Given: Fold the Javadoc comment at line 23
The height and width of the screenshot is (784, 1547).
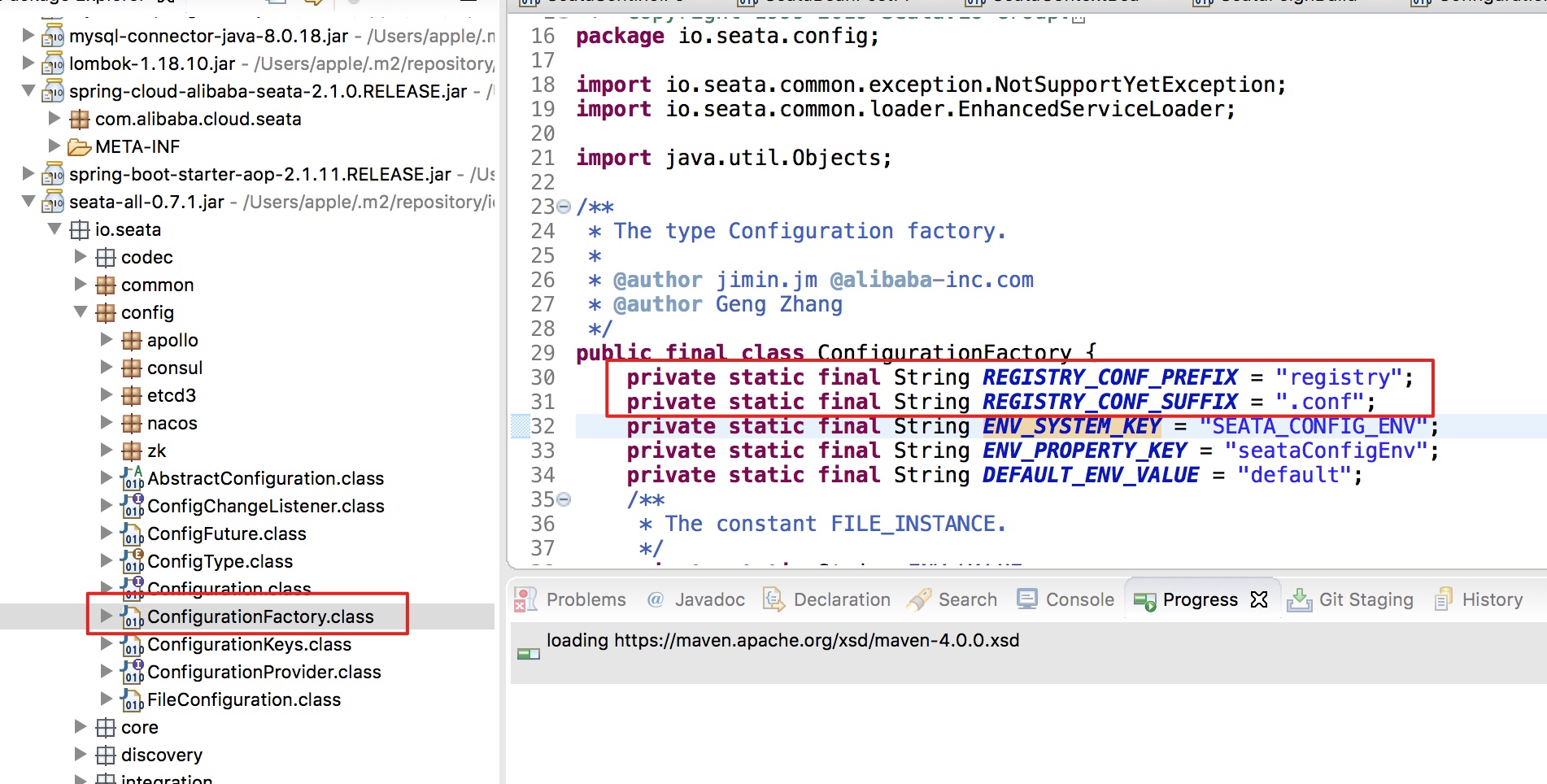Looking at the screenshot, I should click(x=564, y=207).
